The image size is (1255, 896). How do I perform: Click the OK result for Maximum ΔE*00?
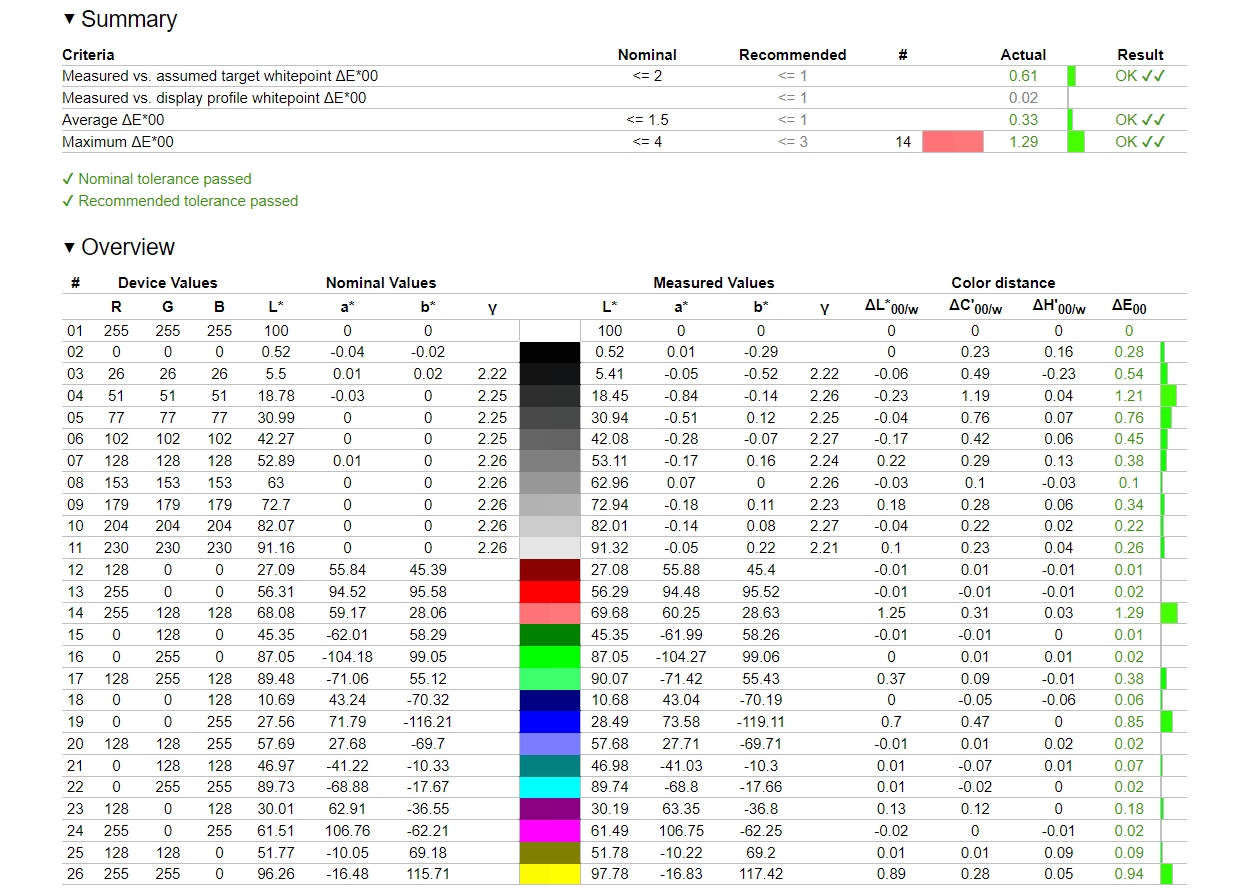[x=1140, y=142]
